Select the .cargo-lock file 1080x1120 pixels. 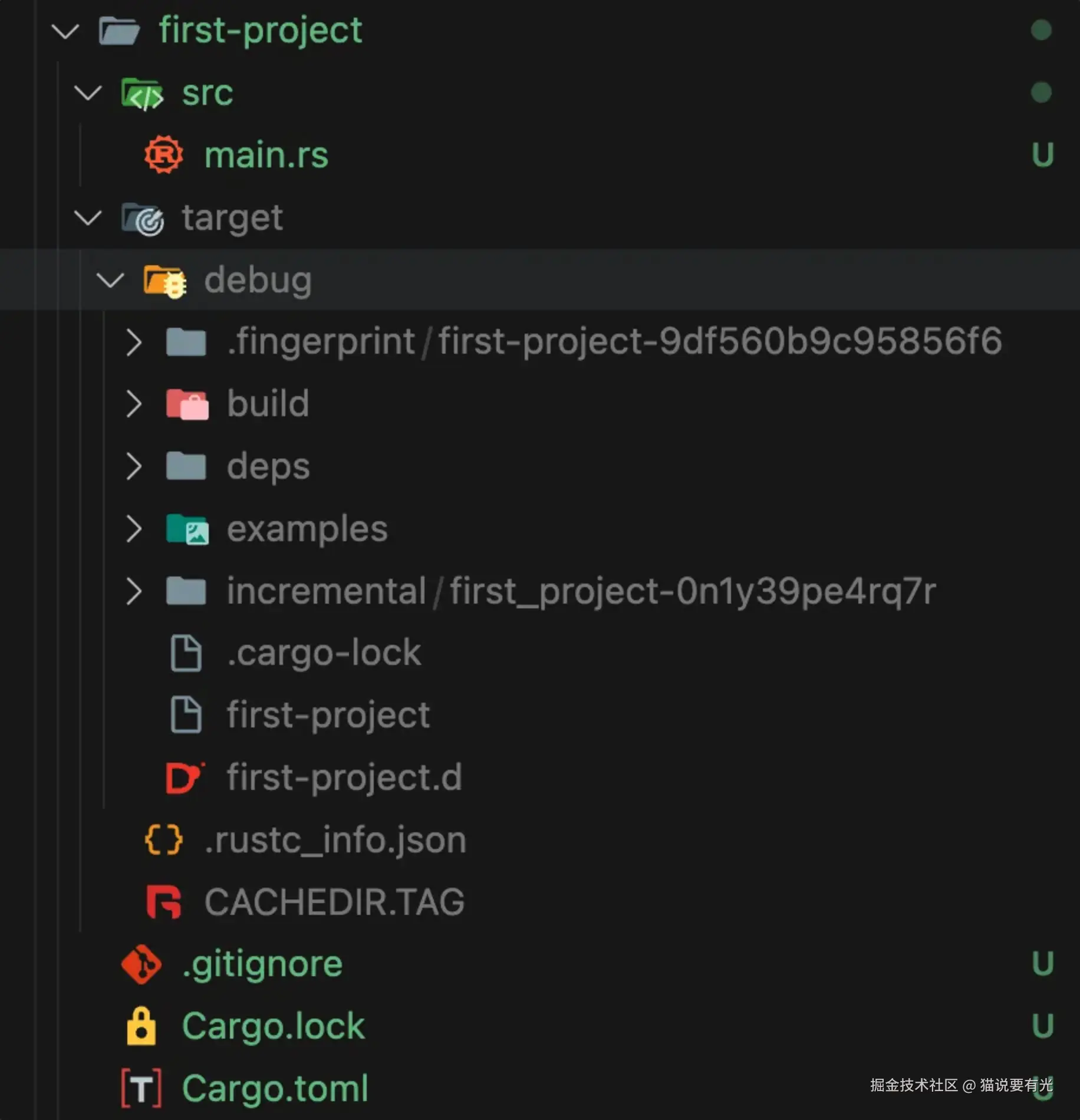[324, 653]
